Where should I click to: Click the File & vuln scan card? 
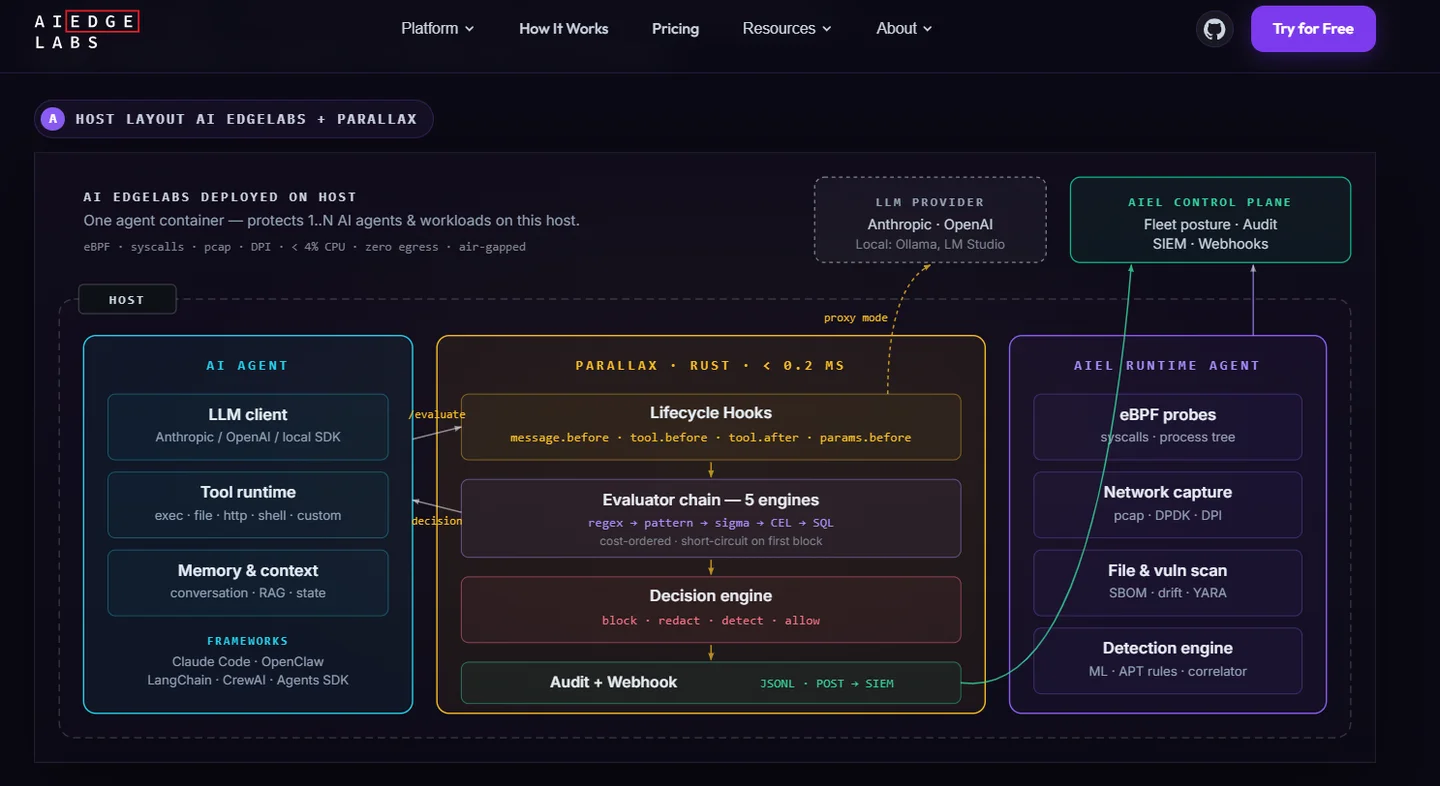[x=1168, y=583]
